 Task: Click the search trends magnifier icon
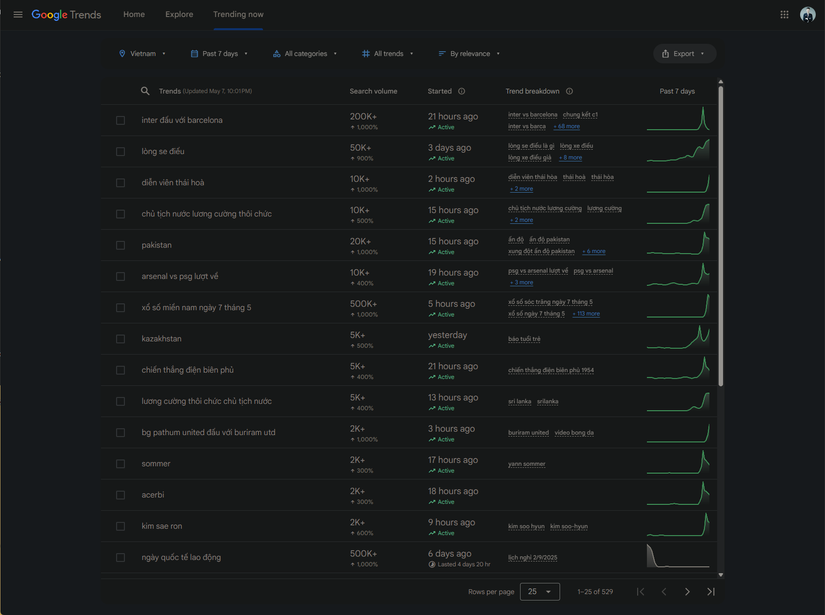click(x=145, y=91)
